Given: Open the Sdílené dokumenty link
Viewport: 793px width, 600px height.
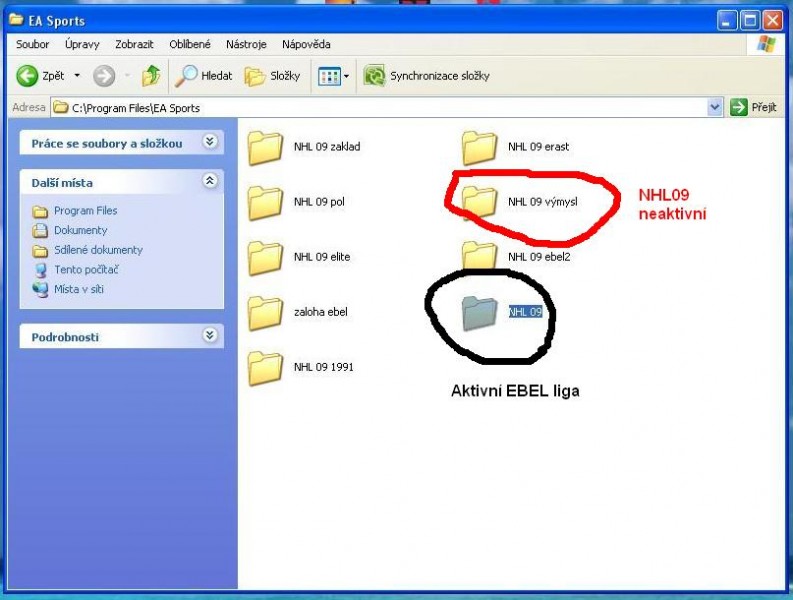Looking at the screenshot, I should [x=98, y=250].
